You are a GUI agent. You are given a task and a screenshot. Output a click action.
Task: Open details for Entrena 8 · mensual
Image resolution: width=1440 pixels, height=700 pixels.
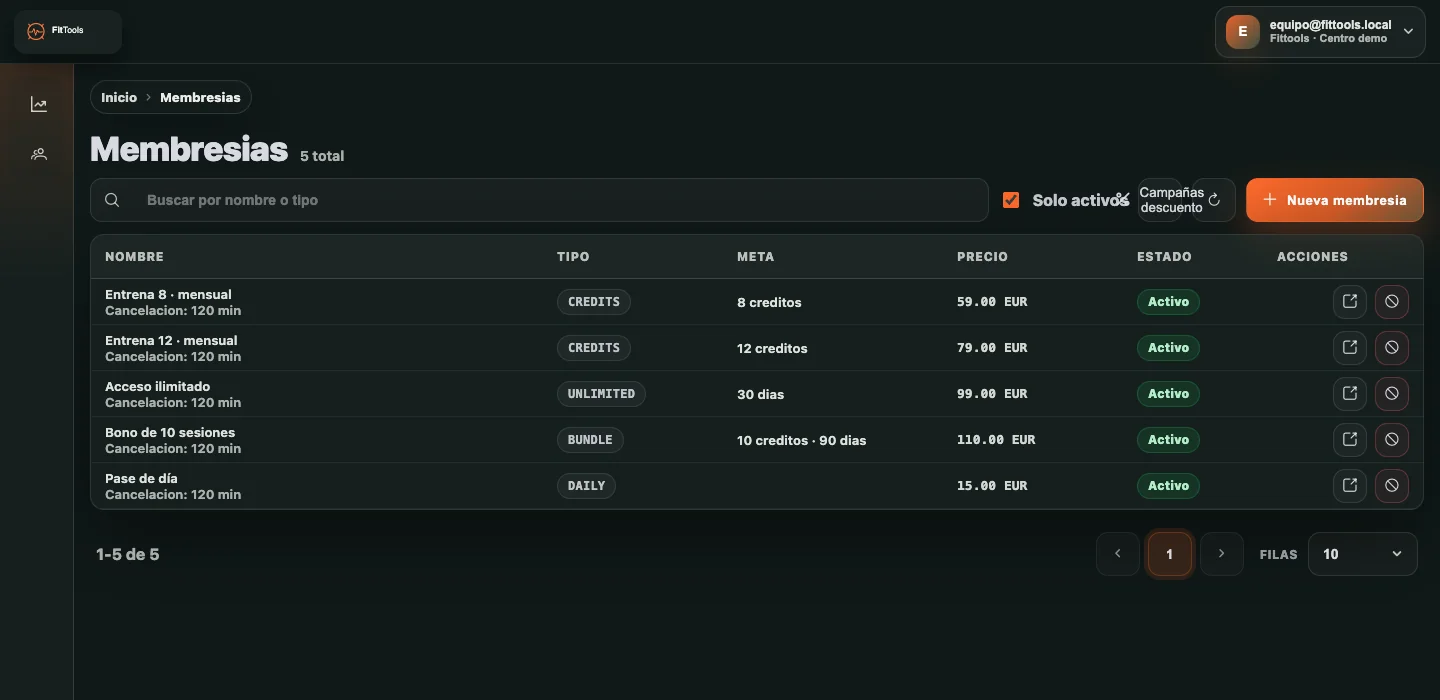pos(1350,302)
